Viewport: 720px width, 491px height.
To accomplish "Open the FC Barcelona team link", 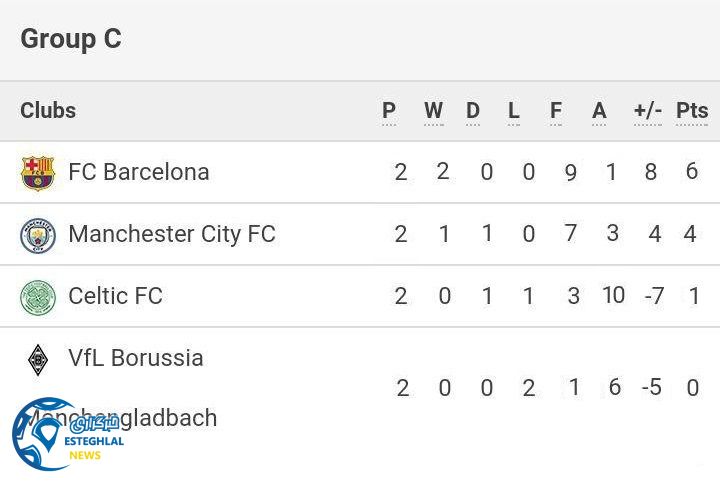I will [x=138, y=172].
